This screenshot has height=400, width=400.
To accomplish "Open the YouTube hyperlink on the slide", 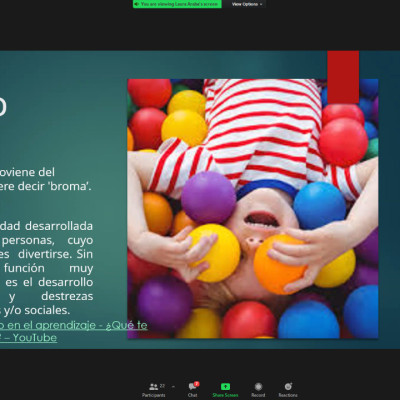I will click(x=35, y=338).
